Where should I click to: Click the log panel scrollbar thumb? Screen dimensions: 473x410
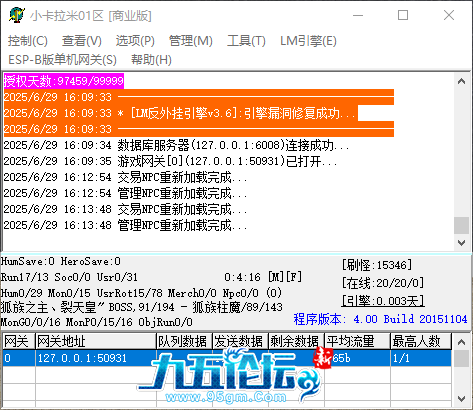coord(461,225)
